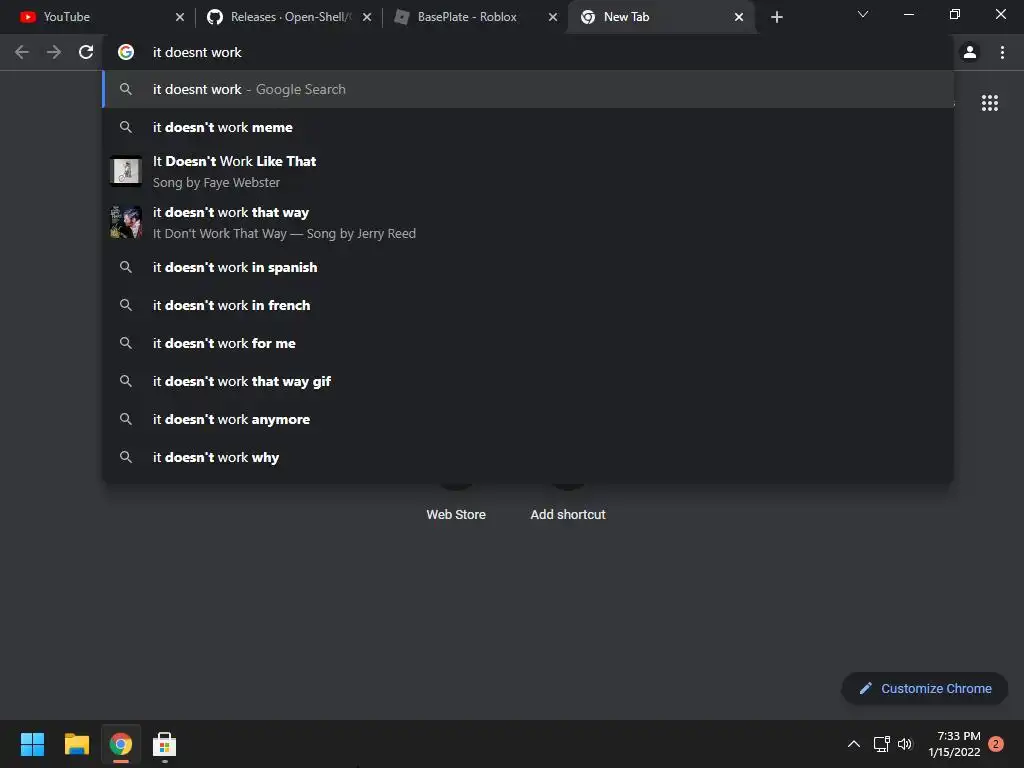Select 'it doesn't work why' suggestion
The image size is (1024, 768).
pyautogui.click(x=528, y=457)
